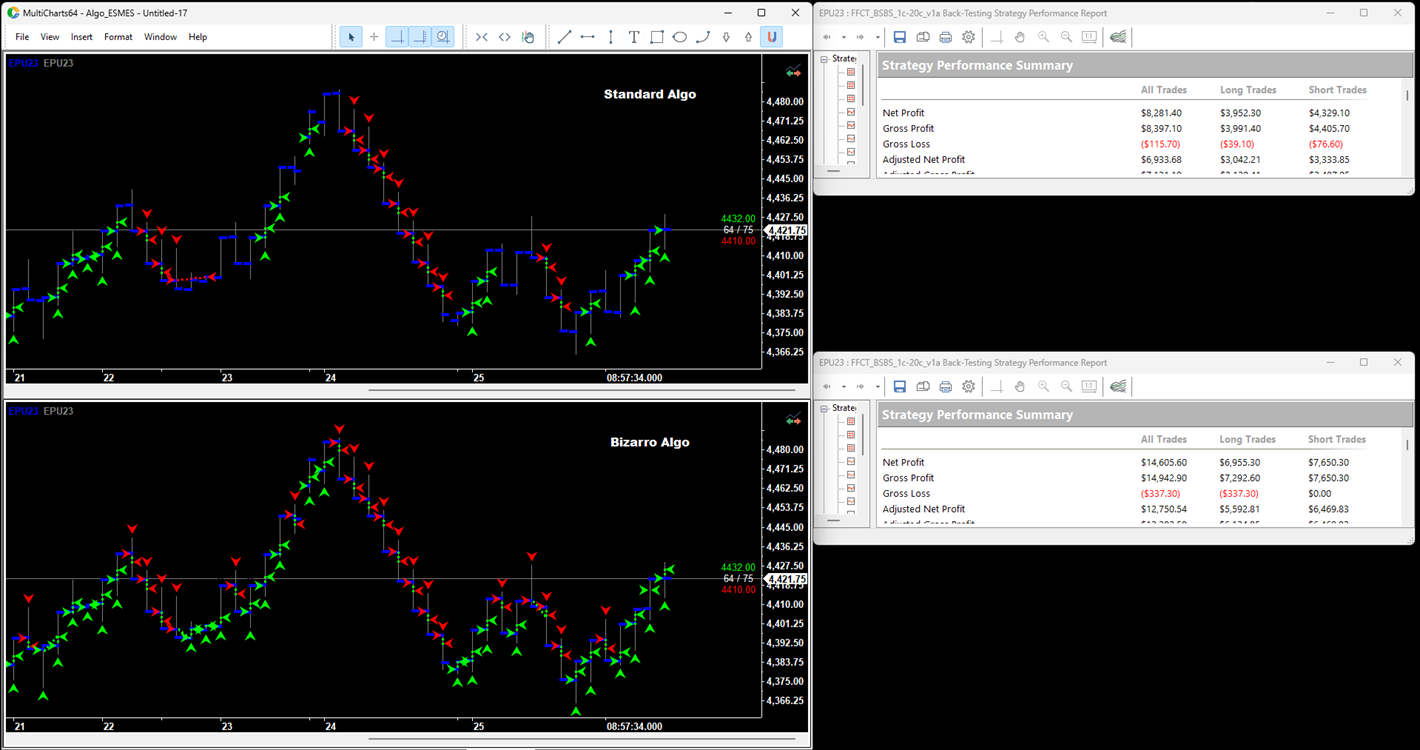Select the Horizontal Line drawing tool
The height and width of the screenshot is (750, 1420).
point(587,37)
